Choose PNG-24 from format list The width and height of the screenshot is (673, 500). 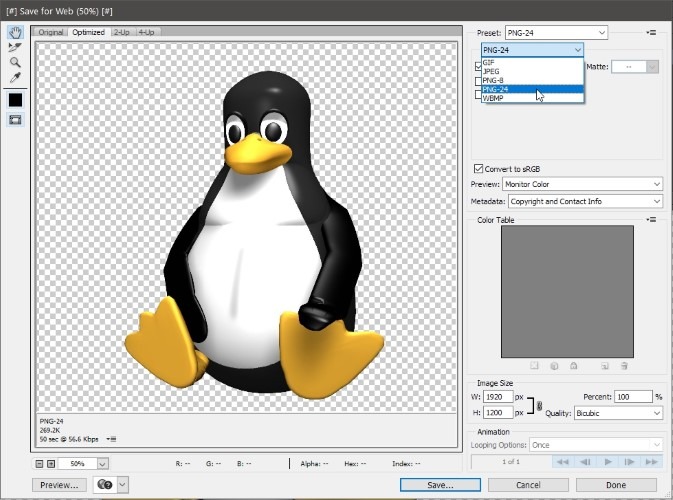(532, 89)
